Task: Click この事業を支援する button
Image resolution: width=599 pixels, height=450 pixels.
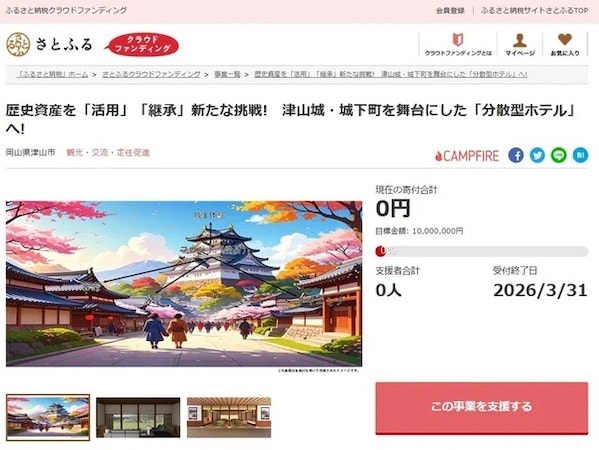Action: [x=482, y=408]
